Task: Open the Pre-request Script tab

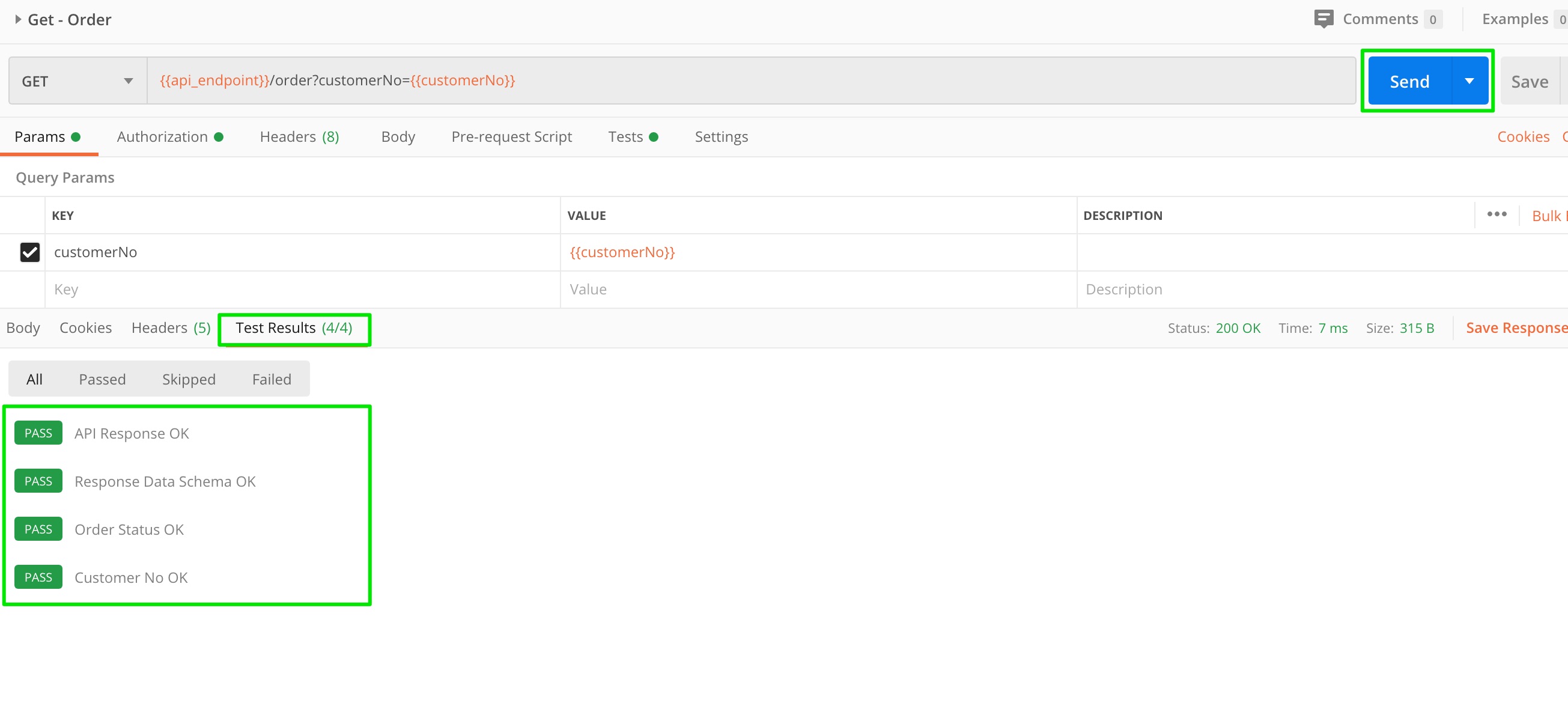Action: pyautogui.click(x=511, y=137)
